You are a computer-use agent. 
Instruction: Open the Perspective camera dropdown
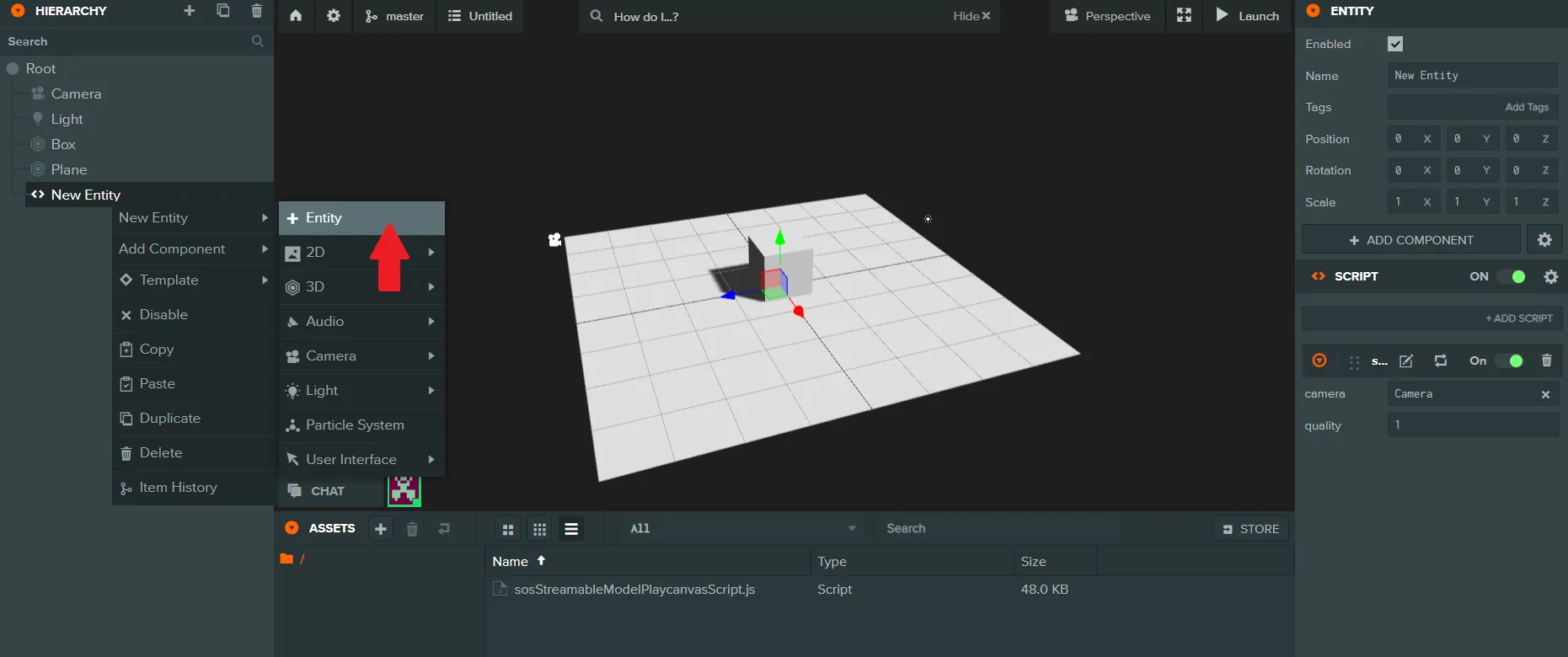click(x=1107, y=16)
